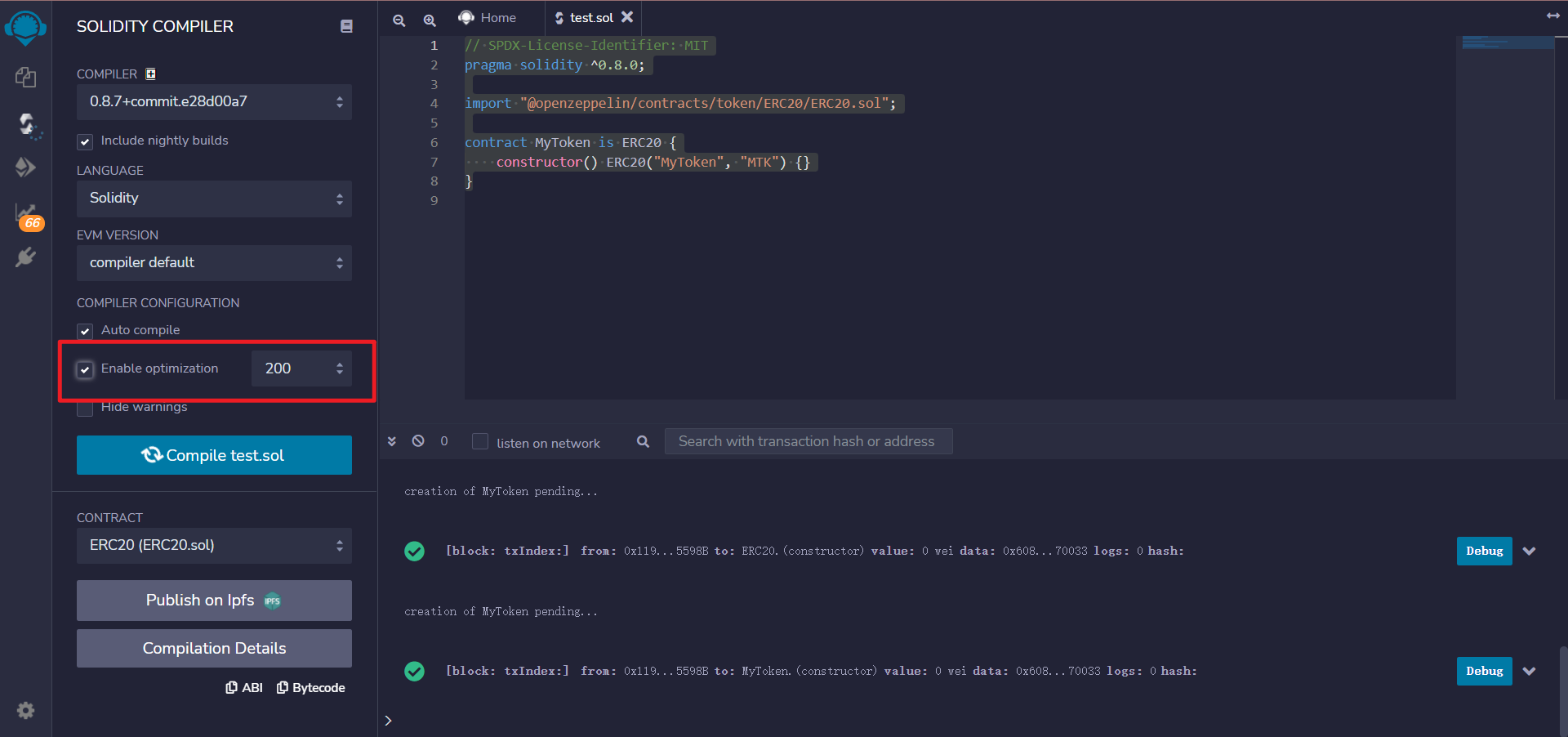
Task: Zoom out the editor font
Action: [x=399, y=20]
